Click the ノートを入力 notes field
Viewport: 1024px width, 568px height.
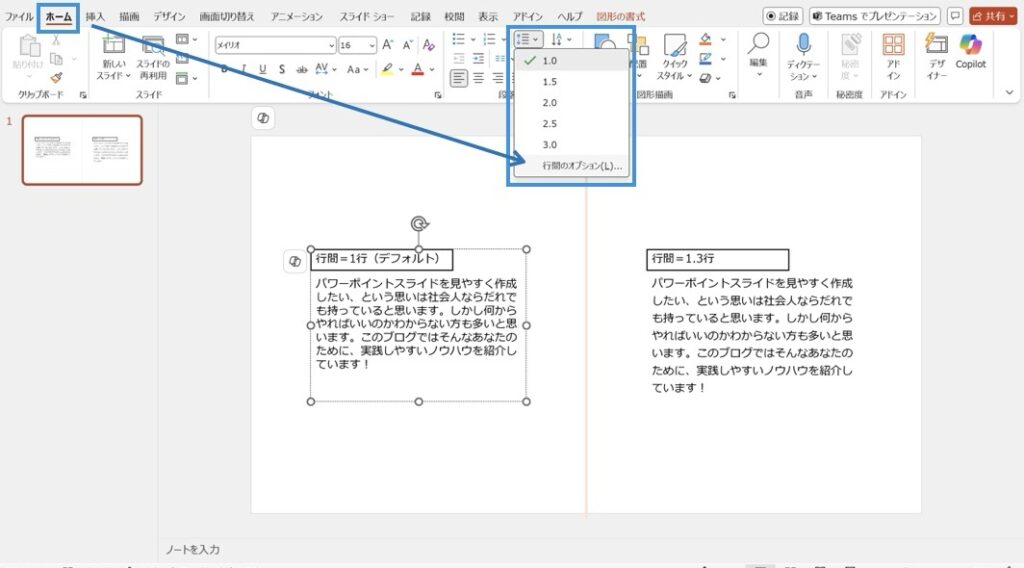tap(192, 550)
